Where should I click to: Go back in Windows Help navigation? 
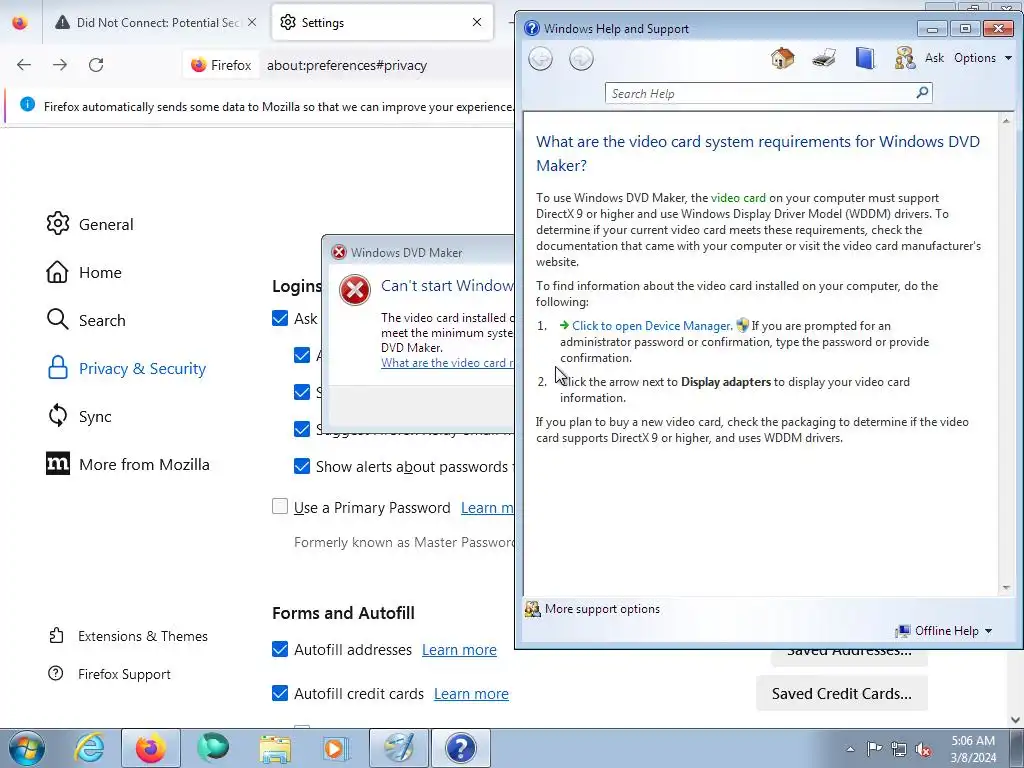(540, 59)
